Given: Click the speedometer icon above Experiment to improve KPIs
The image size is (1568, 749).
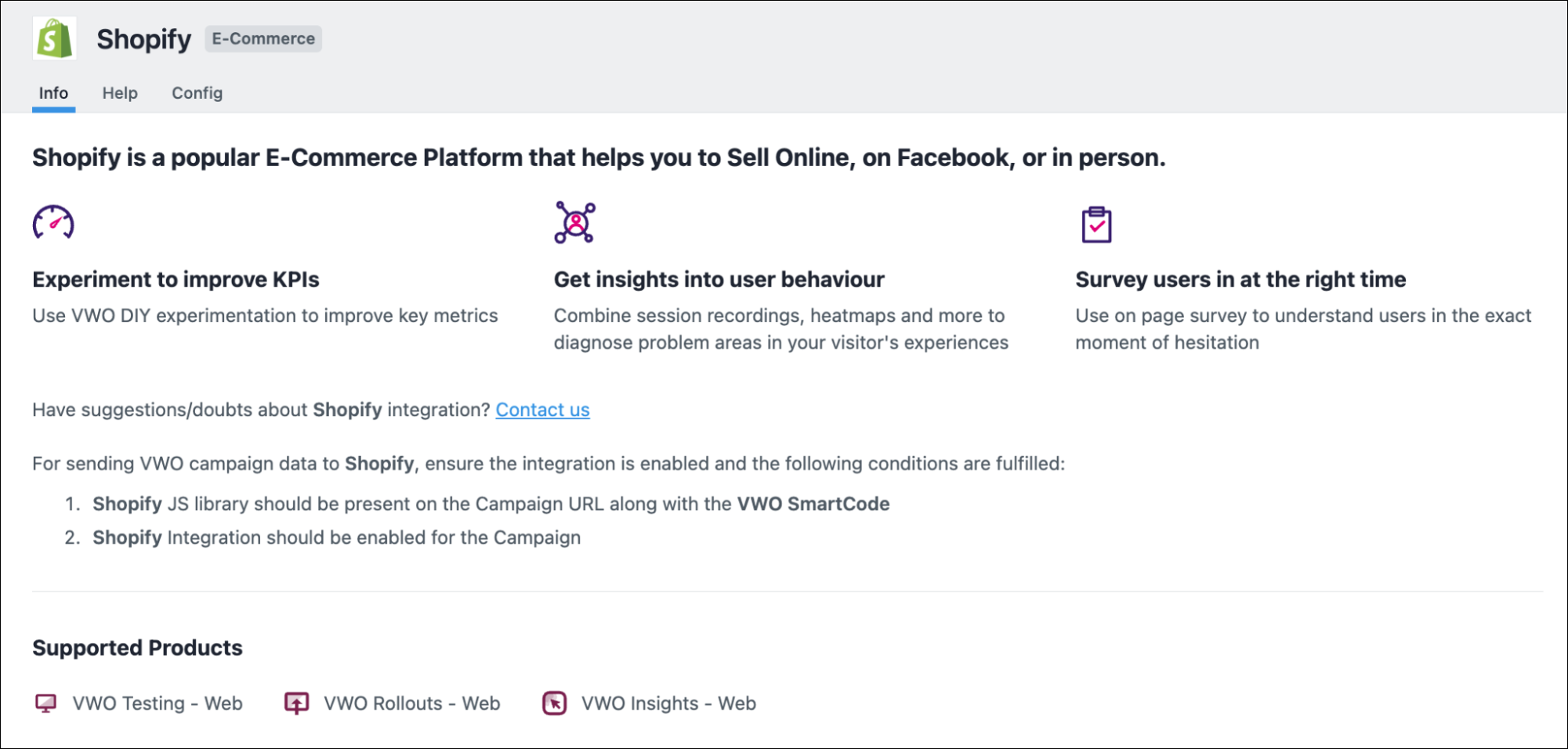Looking at the screenshot, I should click(53, 223).
